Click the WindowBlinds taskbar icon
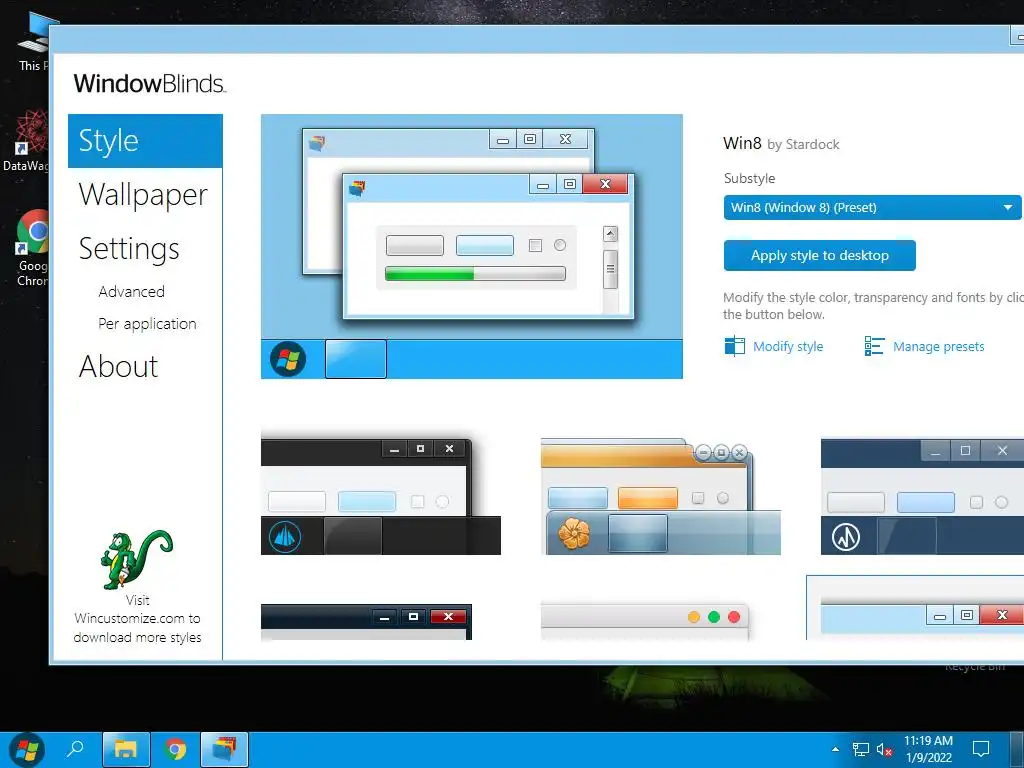 pos(224,749)
